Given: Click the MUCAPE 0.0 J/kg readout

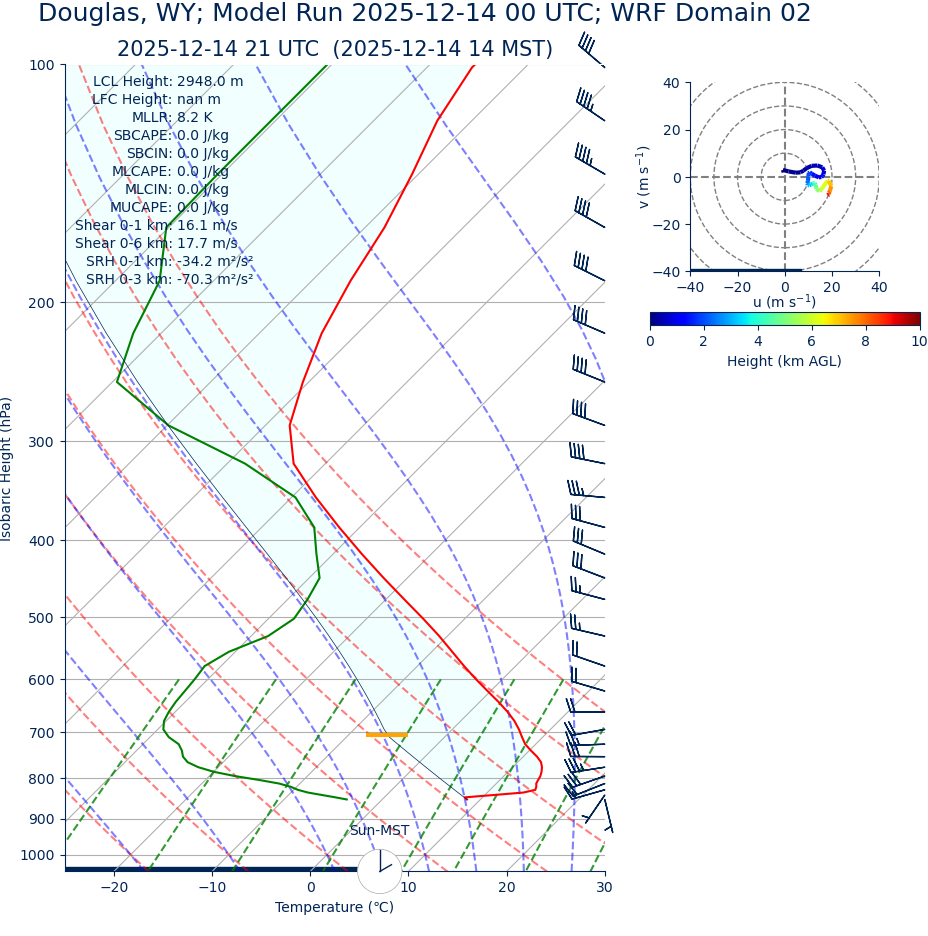Looking at the screenshot, I should coord(169,207).
